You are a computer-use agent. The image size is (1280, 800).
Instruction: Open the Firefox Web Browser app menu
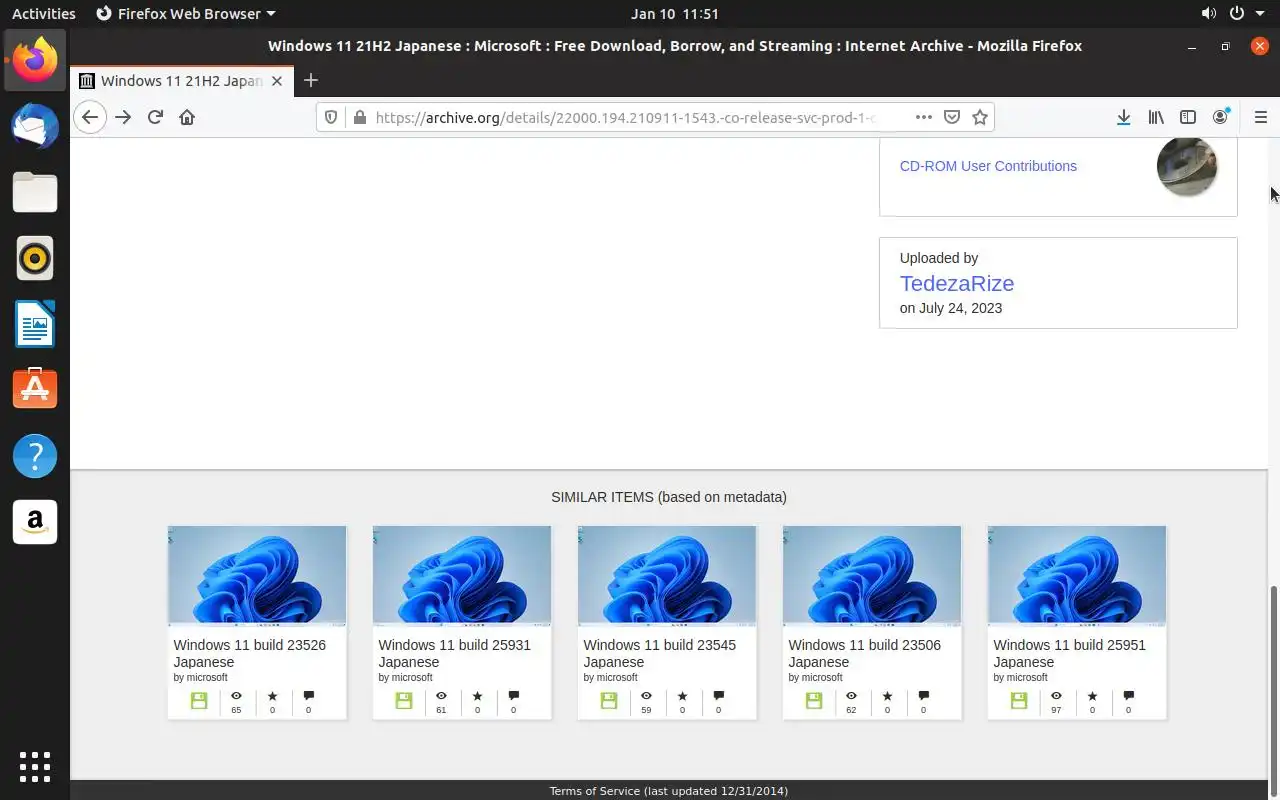point(186,14)
